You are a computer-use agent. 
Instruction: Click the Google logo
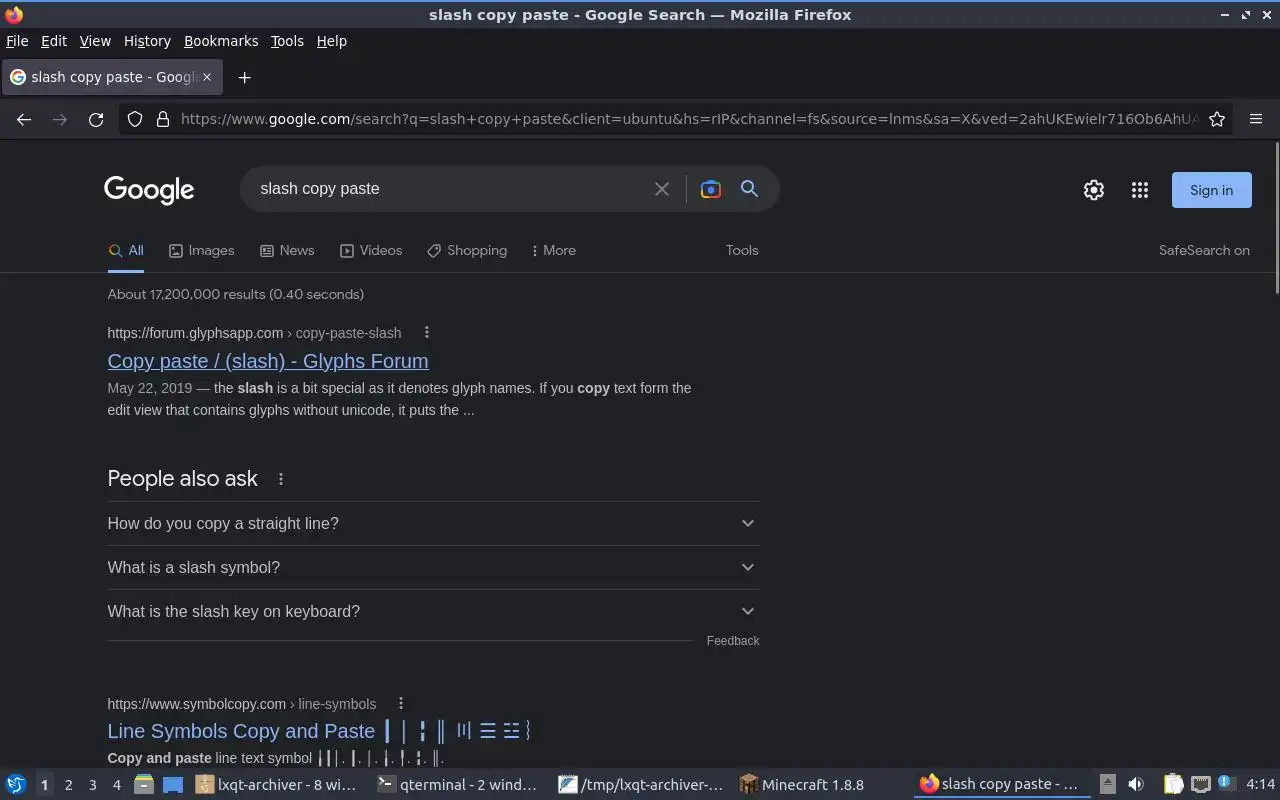tap(149, 190)
